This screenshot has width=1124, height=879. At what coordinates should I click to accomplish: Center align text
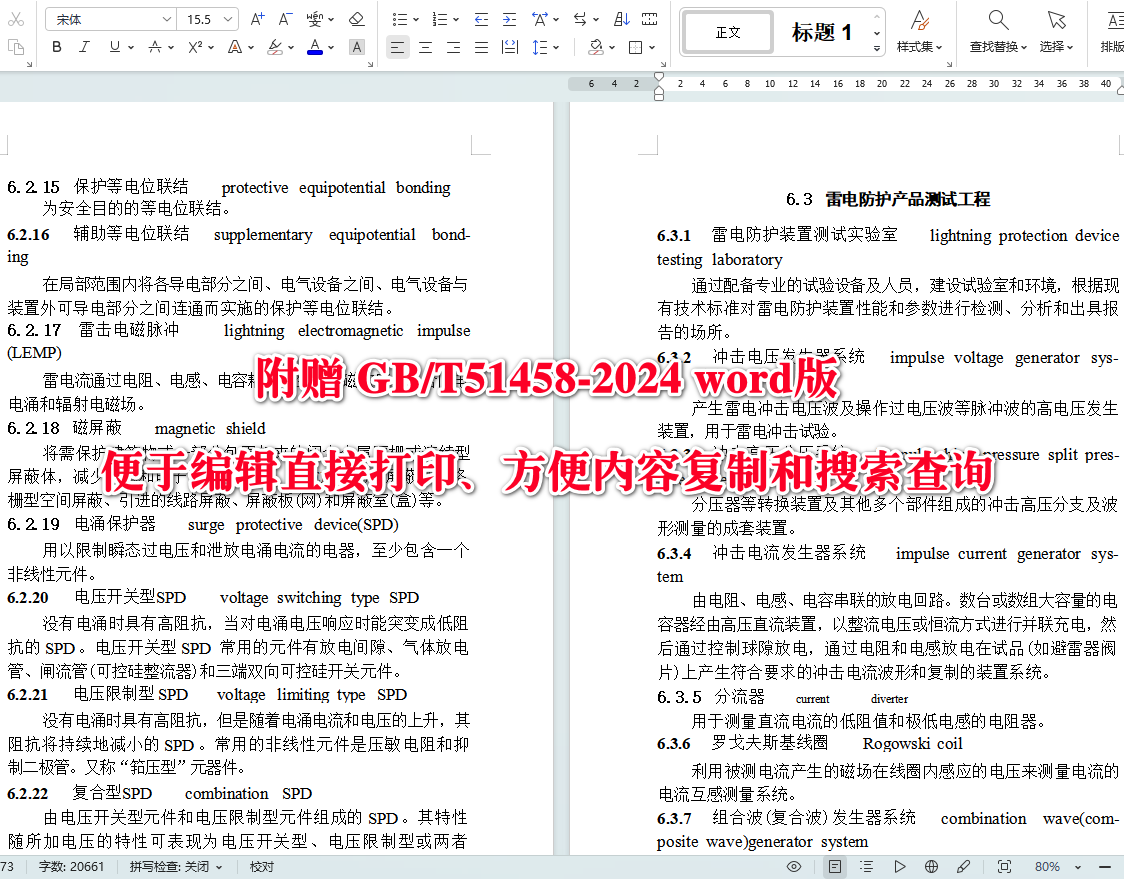425,47
